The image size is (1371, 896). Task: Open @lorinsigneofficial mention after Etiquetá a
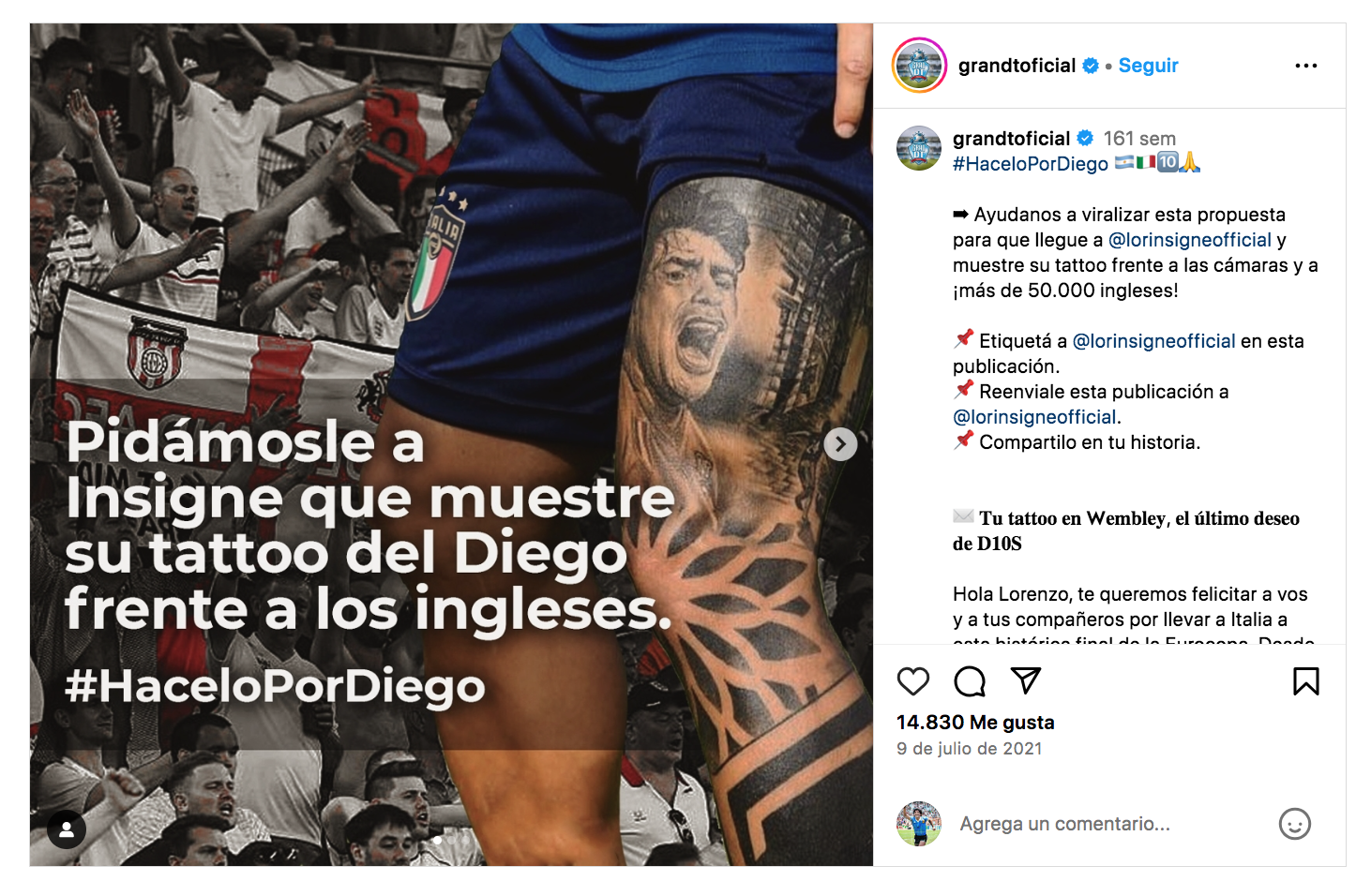tap(1153, 341)
